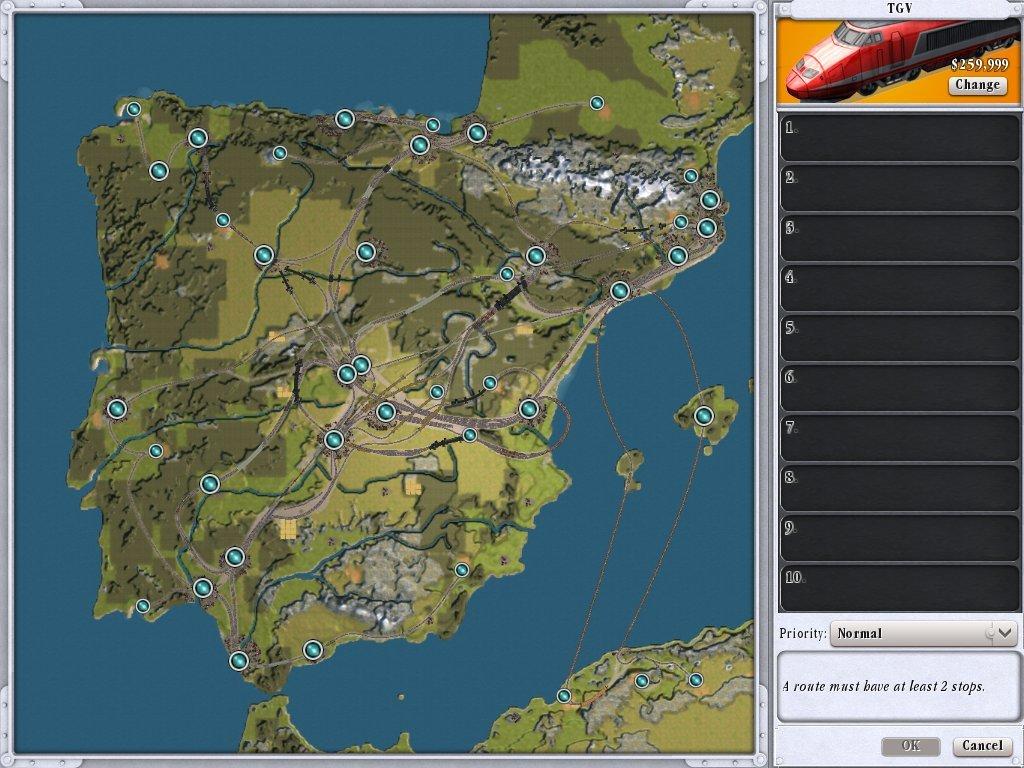Screen dimensions: 1024x768
Task: Select the easternmost North African station
Action: [696, 680]
